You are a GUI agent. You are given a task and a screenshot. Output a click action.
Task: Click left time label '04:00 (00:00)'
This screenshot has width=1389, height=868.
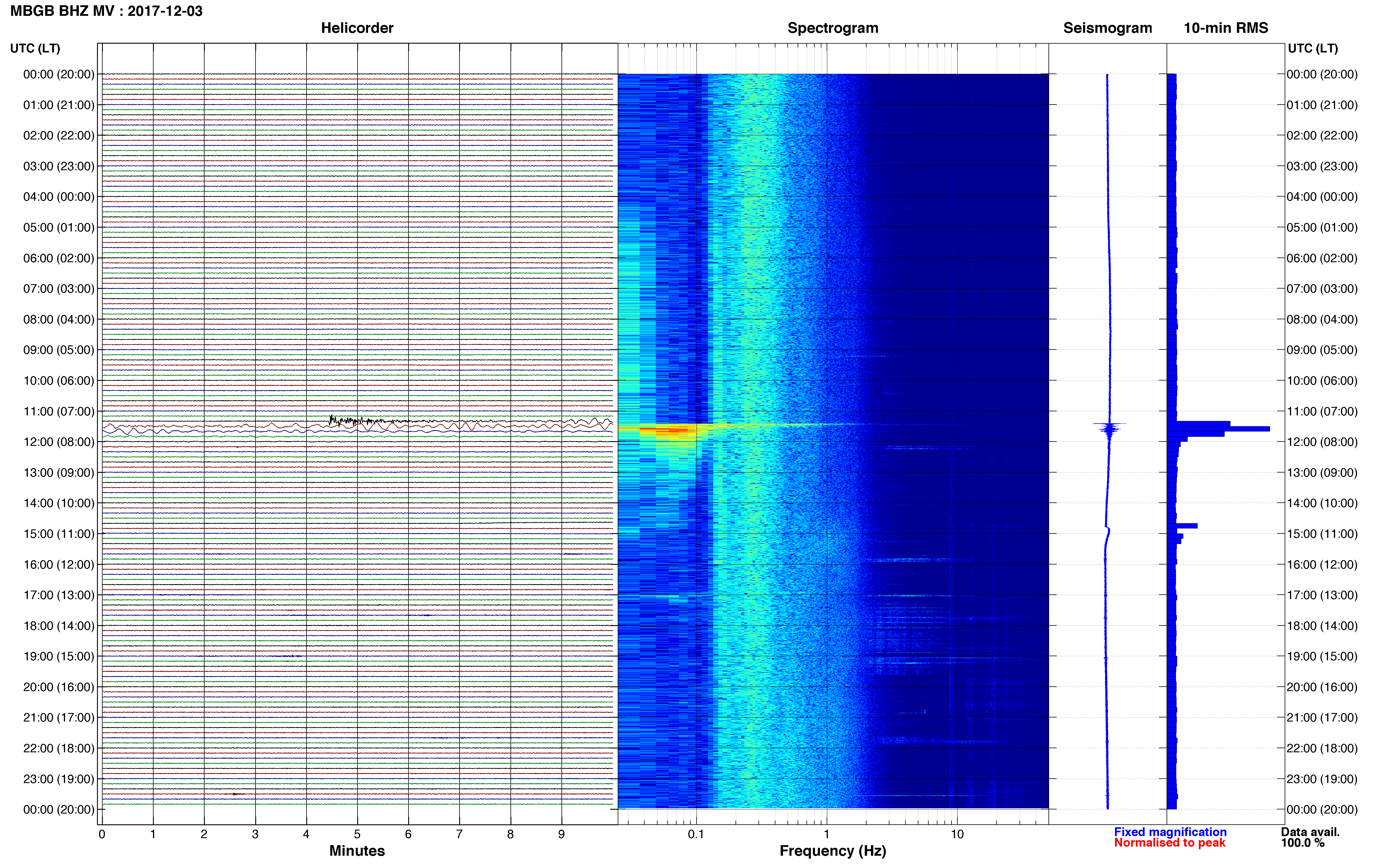59,196
